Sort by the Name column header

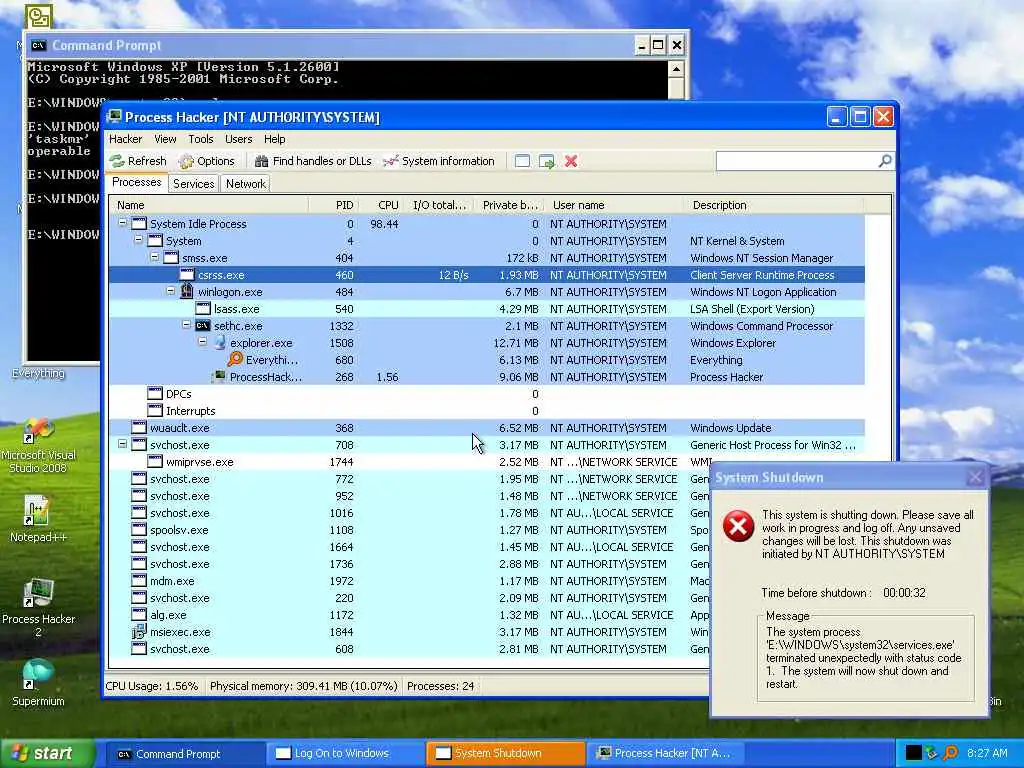pos(209,205)
